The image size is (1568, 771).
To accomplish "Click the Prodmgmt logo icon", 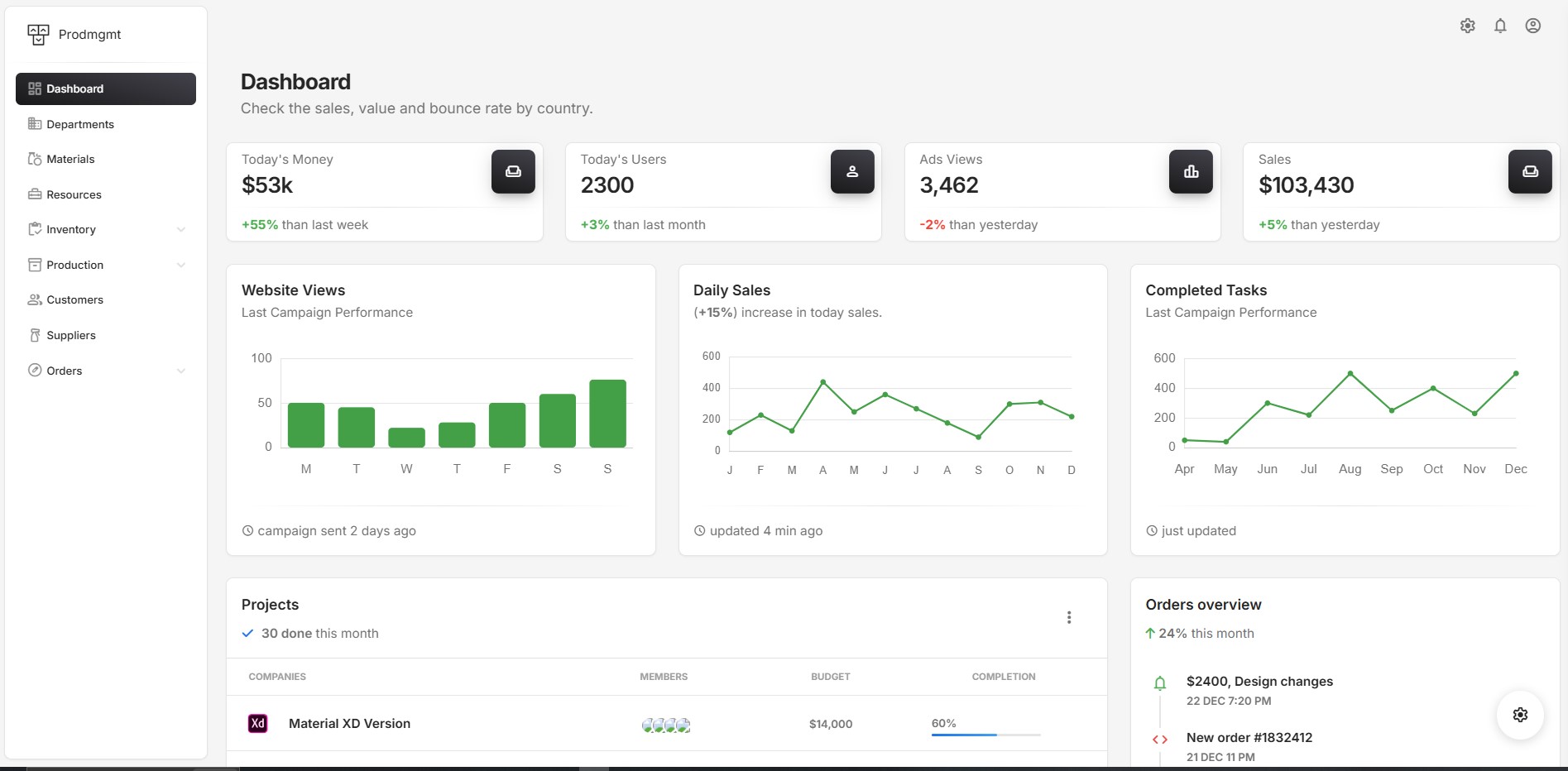I will [38, 35].
